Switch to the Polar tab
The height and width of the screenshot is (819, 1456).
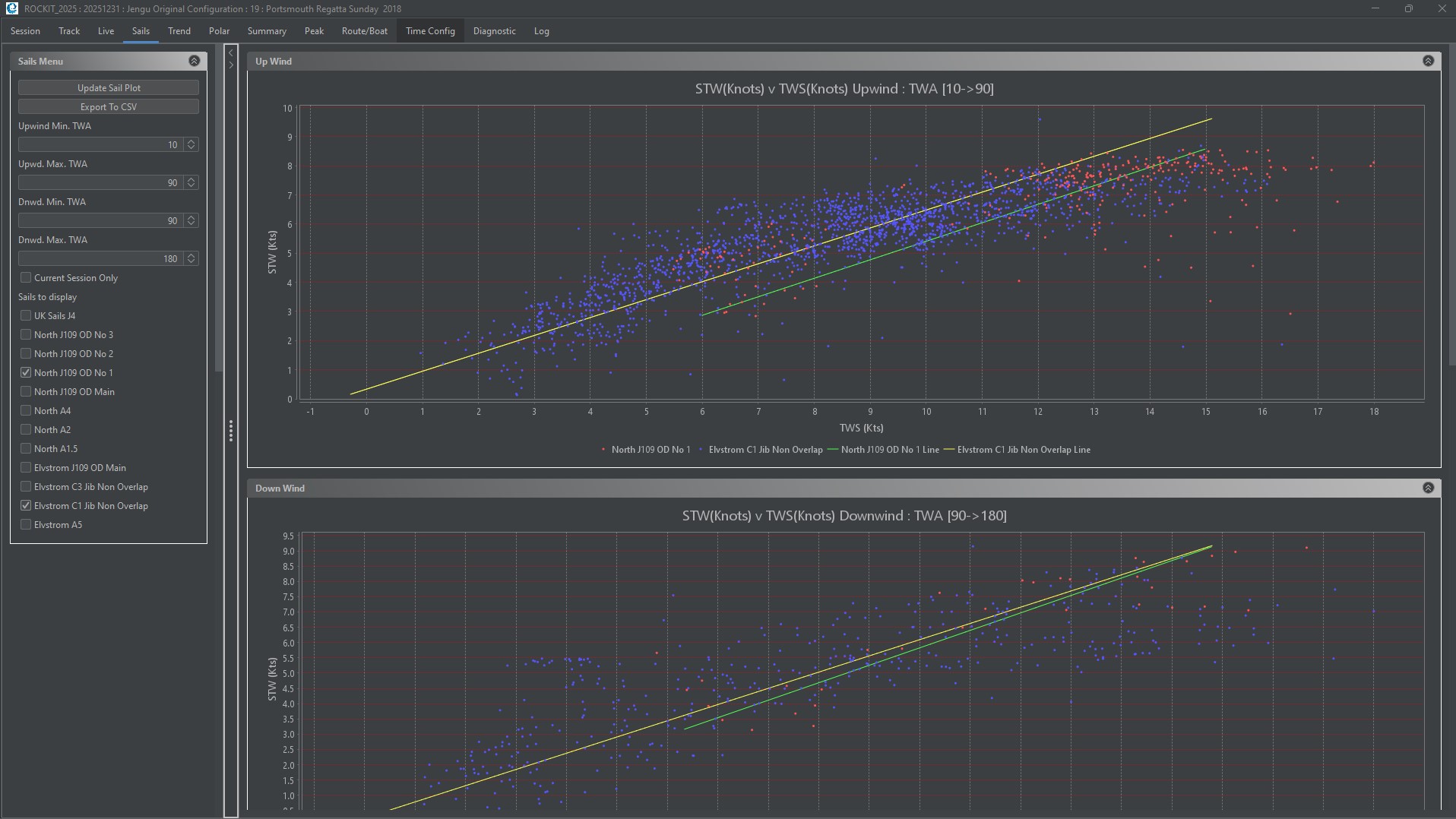pos(219,31)
